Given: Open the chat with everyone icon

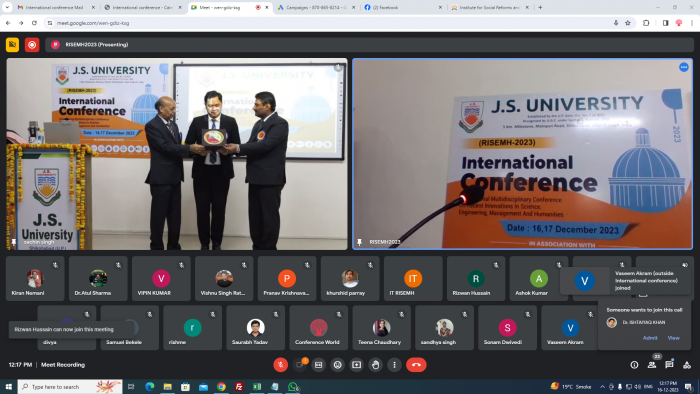Looking at the screenshot, I should tap(669, 365).
